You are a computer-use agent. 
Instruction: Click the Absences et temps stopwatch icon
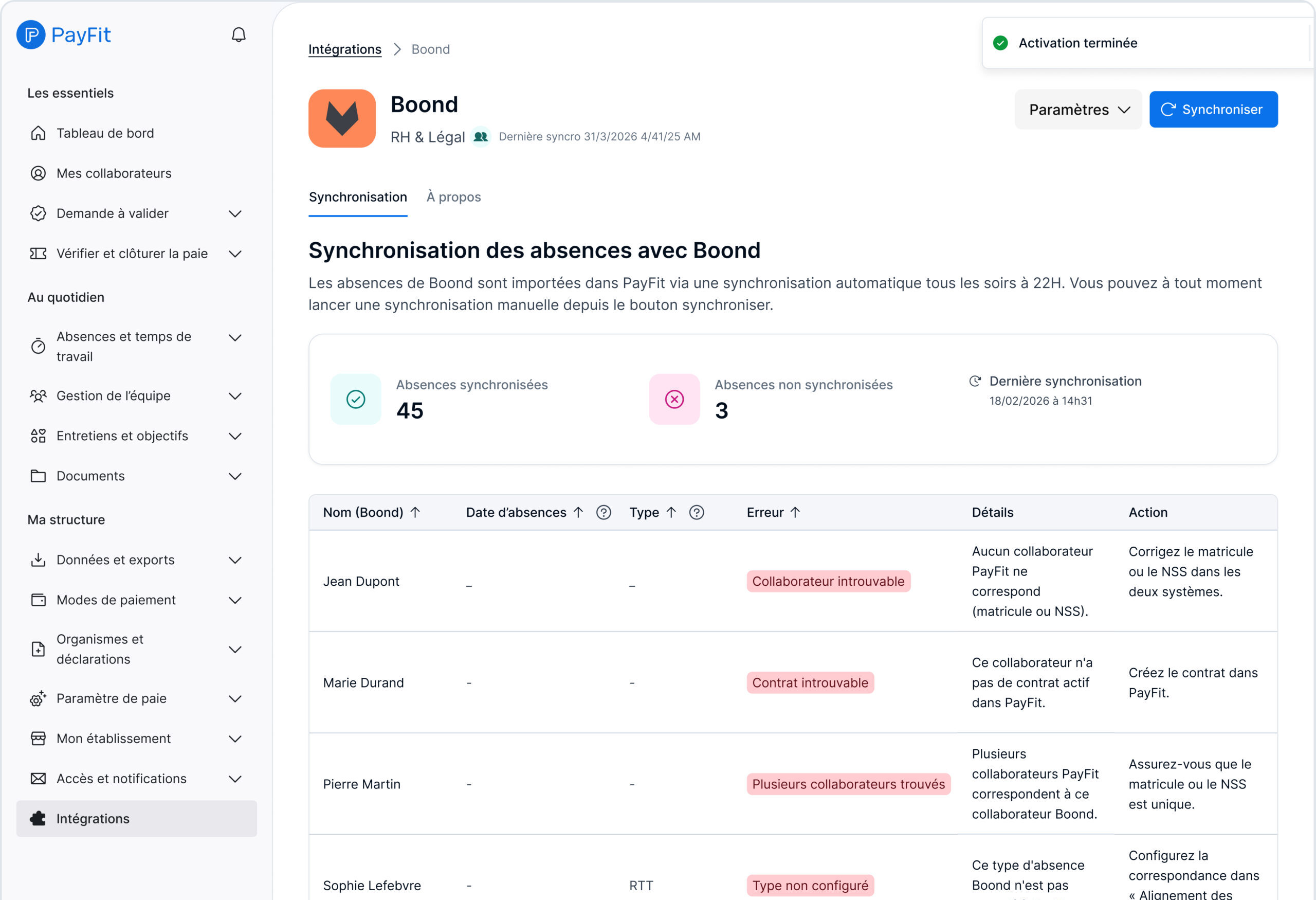click(38, 346)
